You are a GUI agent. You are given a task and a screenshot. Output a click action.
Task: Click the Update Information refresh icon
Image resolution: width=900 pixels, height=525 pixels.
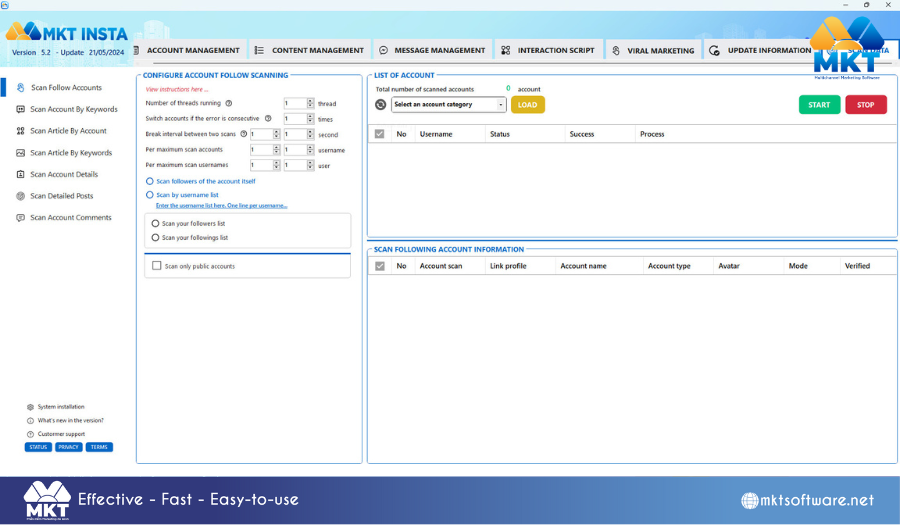point(715,50)
